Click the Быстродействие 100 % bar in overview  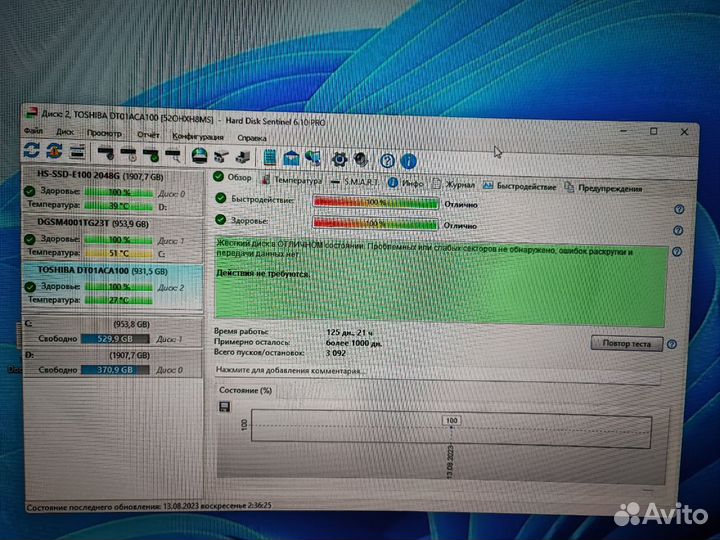(376, 202)
